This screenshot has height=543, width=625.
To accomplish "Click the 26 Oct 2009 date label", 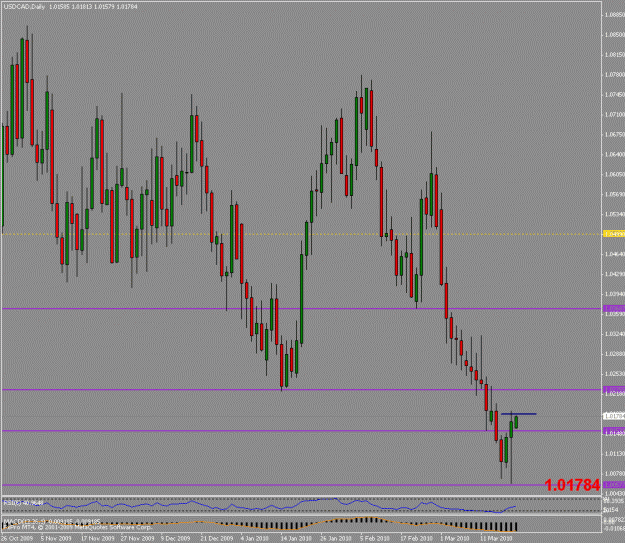I will click(x=17, y=538).
